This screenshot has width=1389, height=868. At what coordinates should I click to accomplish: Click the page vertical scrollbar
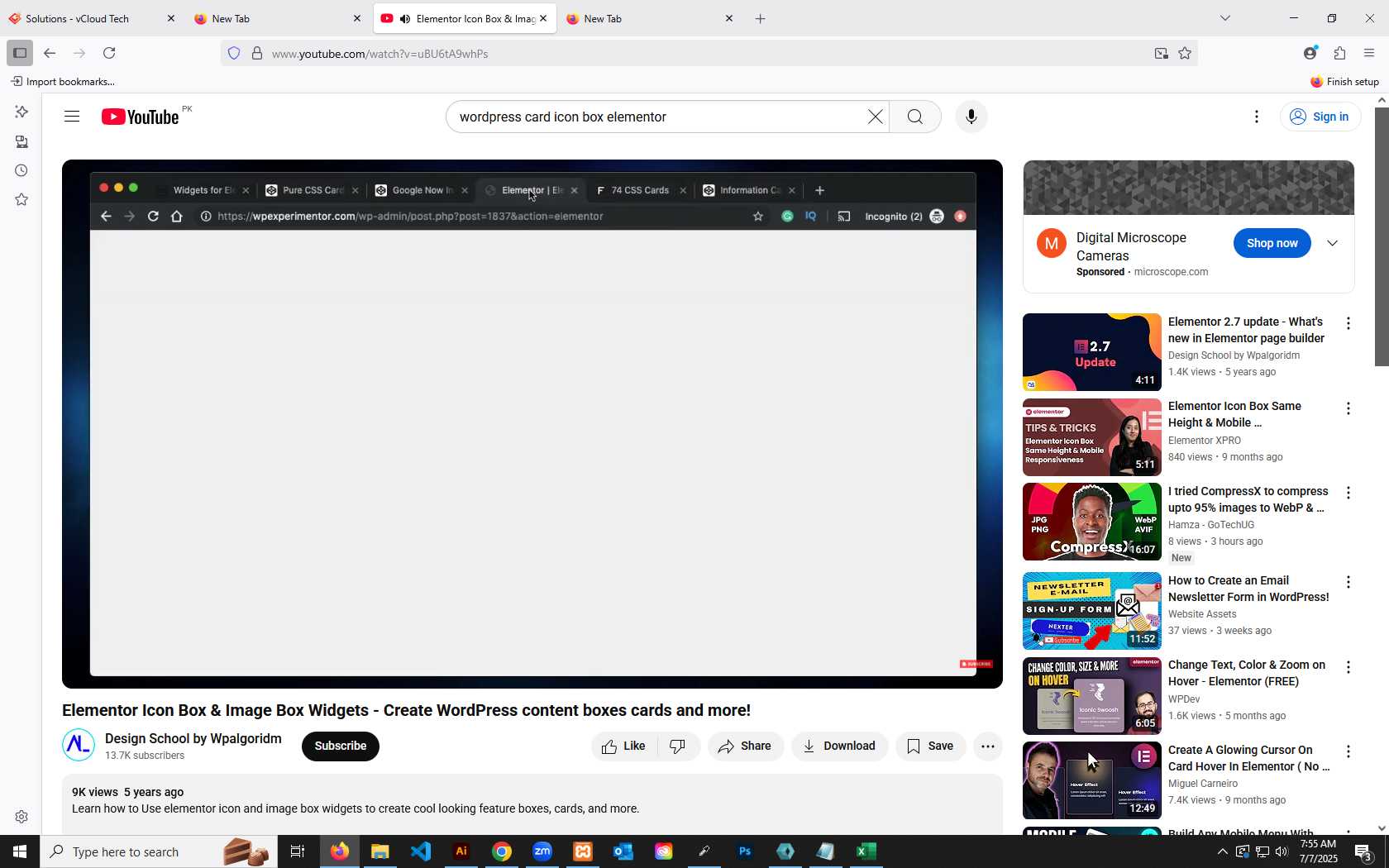pos(1382,236)
